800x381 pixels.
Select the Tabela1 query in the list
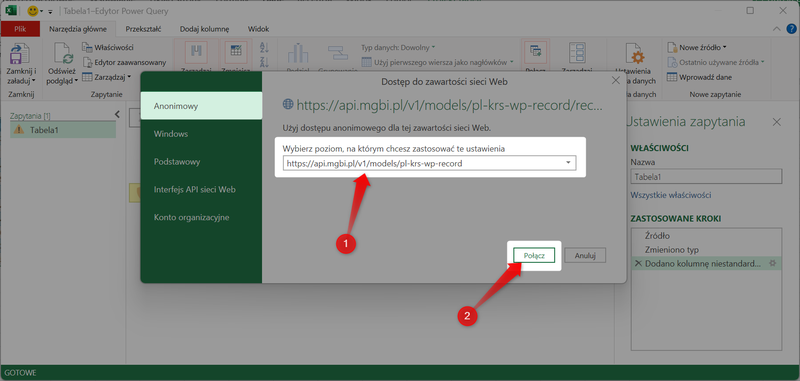(x=63, y=130)
